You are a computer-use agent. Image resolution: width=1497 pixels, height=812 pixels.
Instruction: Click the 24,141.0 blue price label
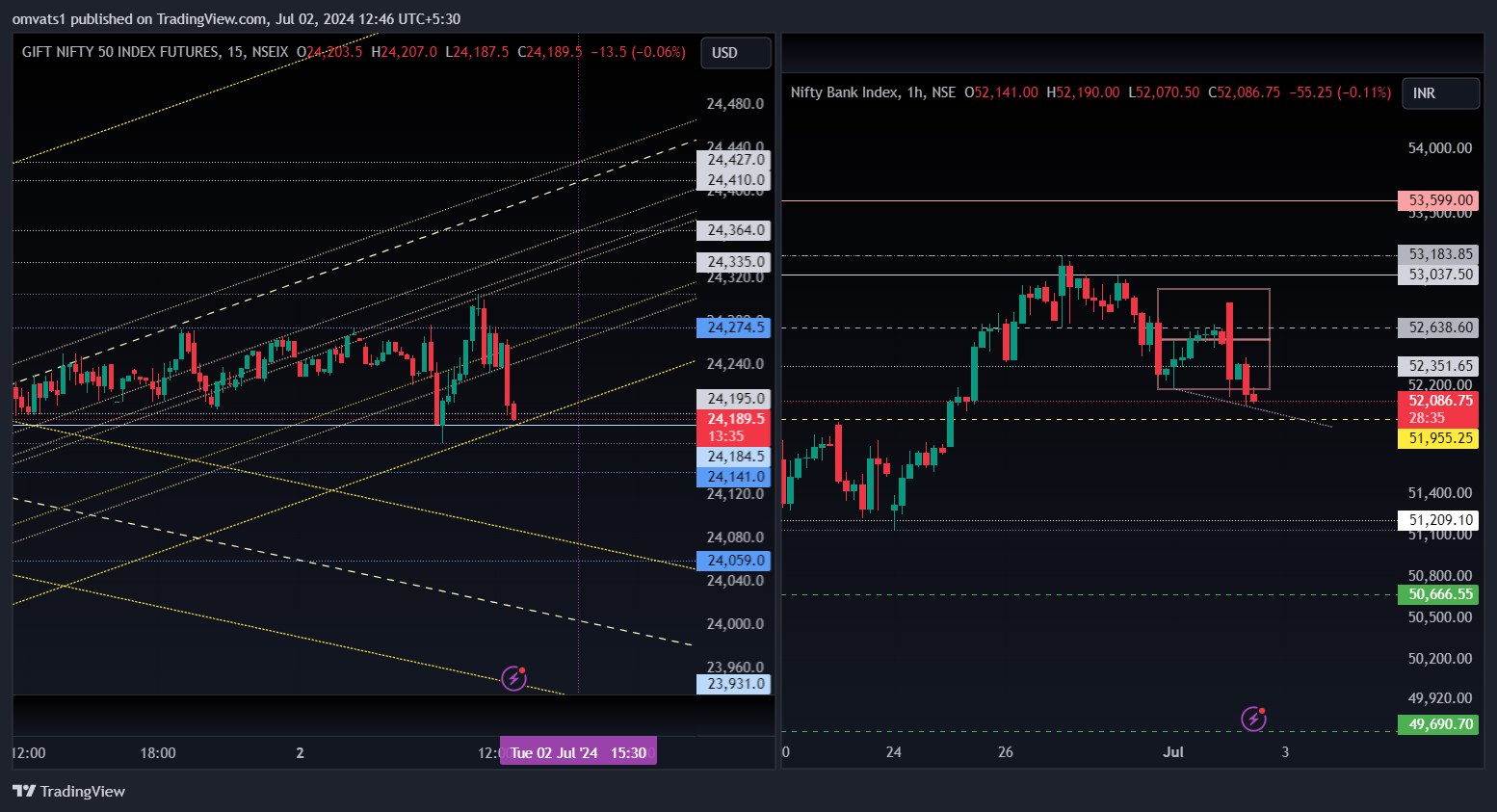[736, 477]
